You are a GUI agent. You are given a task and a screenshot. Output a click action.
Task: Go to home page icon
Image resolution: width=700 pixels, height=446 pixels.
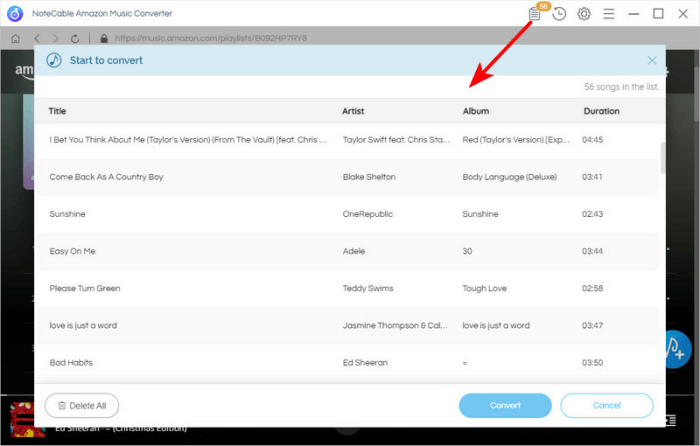pos(16,38)
